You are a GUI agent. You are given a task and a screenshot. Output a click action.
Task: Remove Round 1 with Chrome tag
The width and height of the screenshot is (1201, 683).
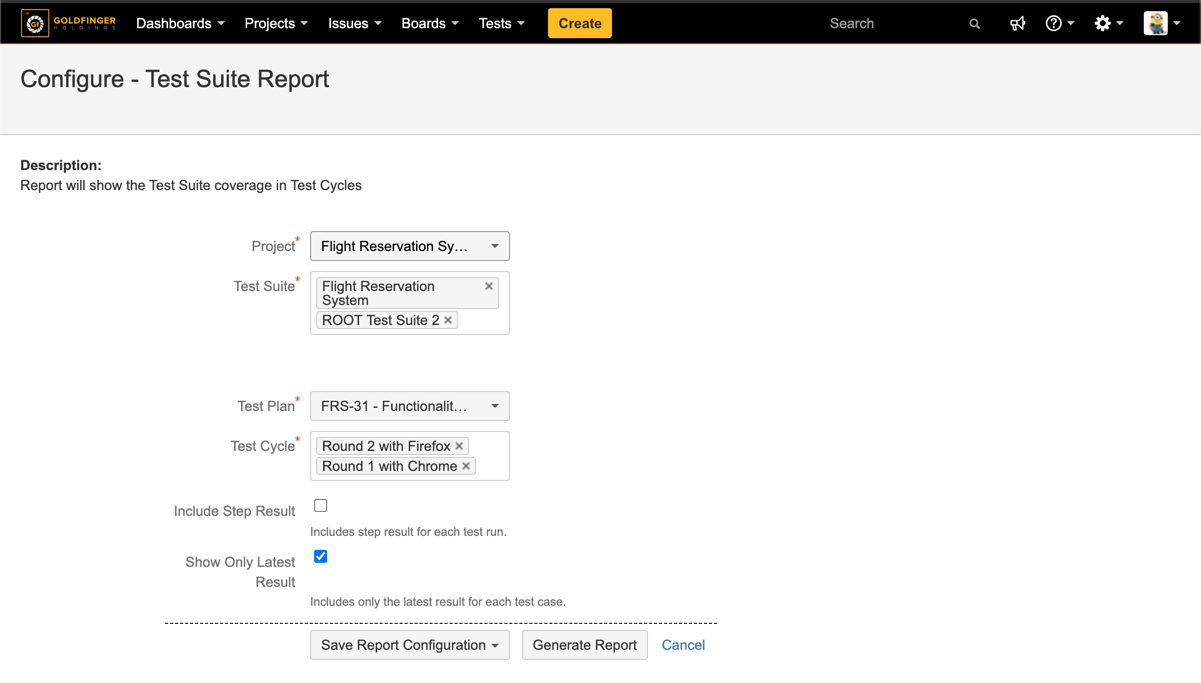tap(466, 466)
